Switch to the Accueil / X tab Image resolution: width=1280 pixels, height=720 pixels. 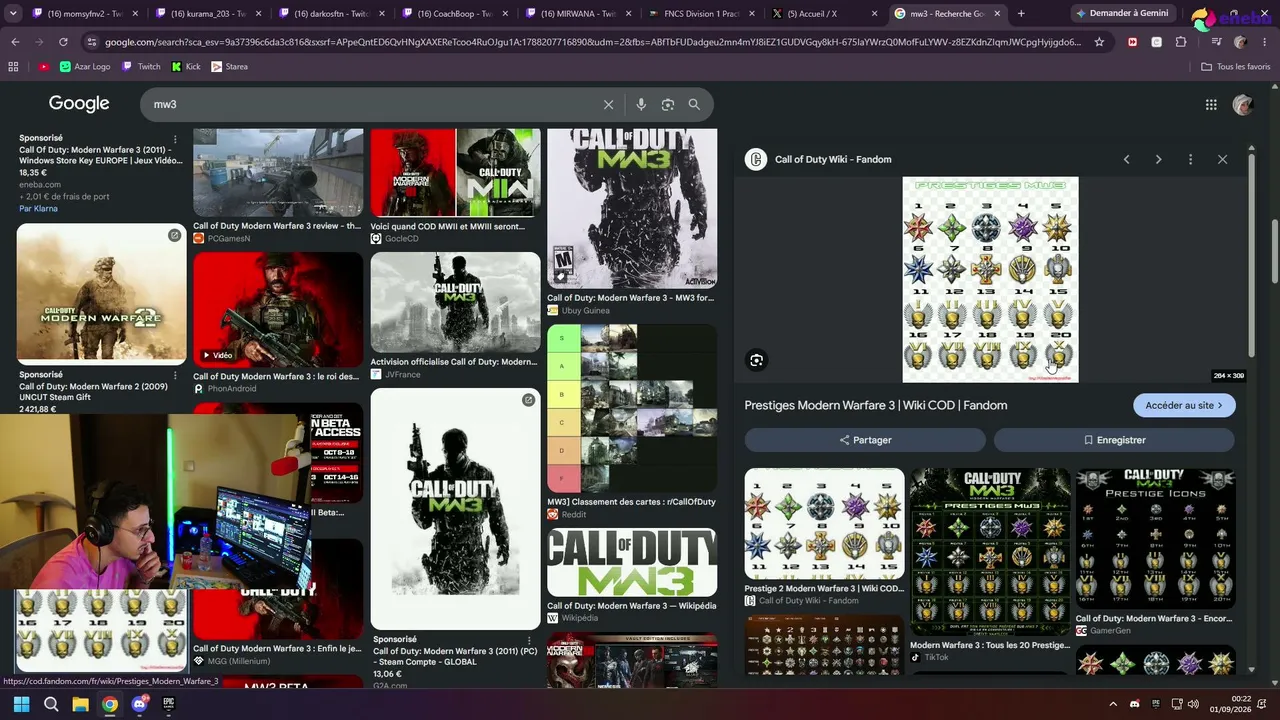pyautogui.click(x=823, y=14)
